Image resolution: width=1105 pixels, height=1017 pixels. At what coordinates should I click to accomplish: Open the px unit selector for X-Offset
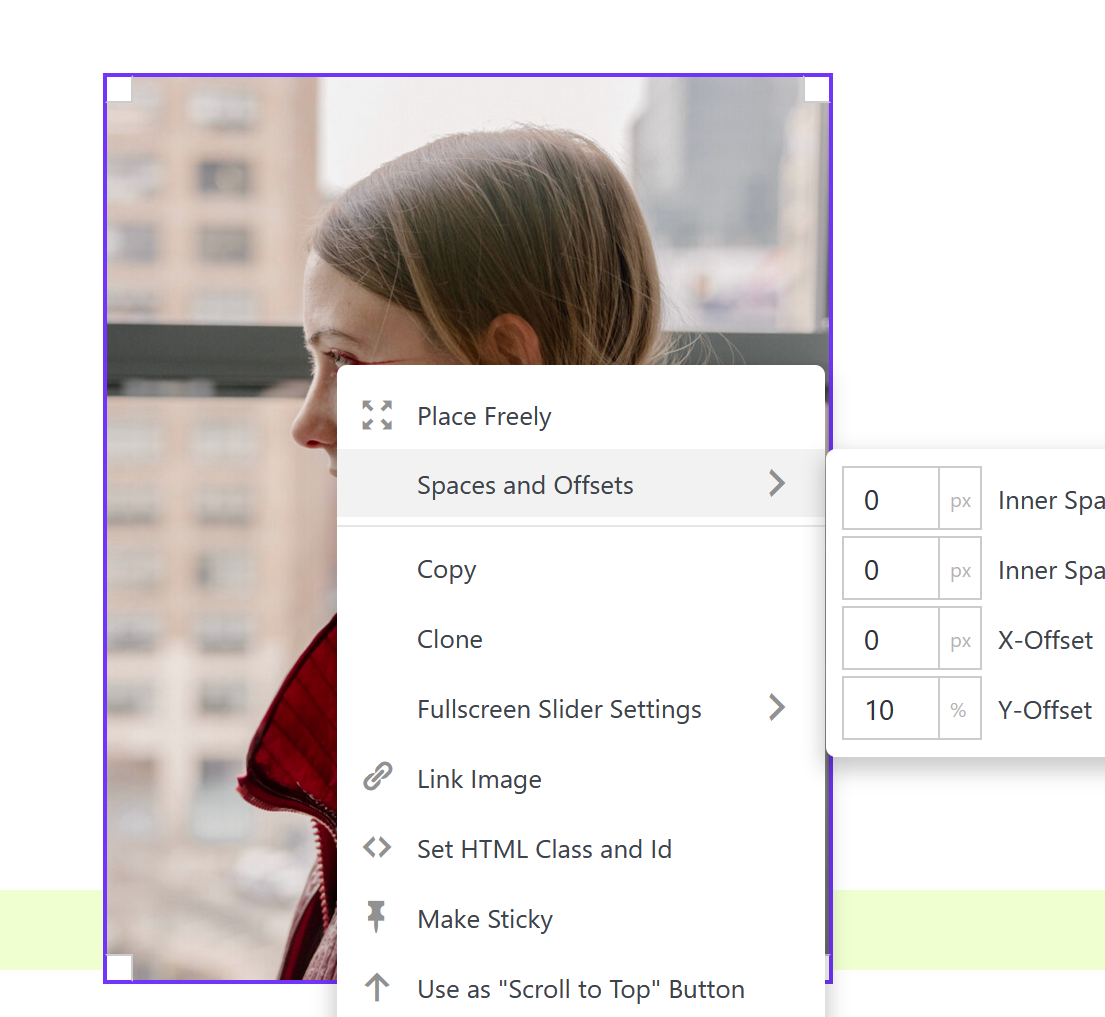(x=960, y=640)
